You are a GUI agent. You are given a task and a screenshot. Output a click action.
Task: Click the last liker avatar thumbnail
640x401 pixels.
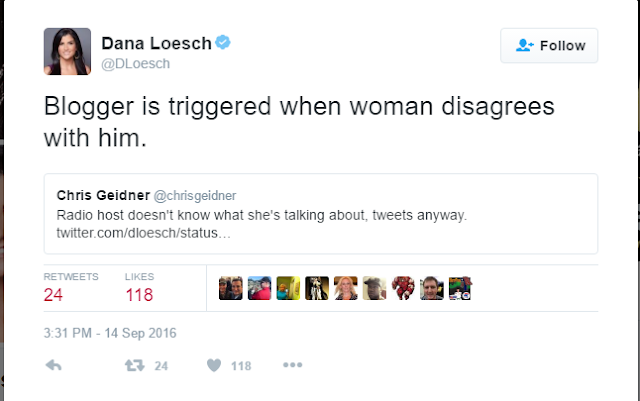pyautogui.click(x=460, y=288)
